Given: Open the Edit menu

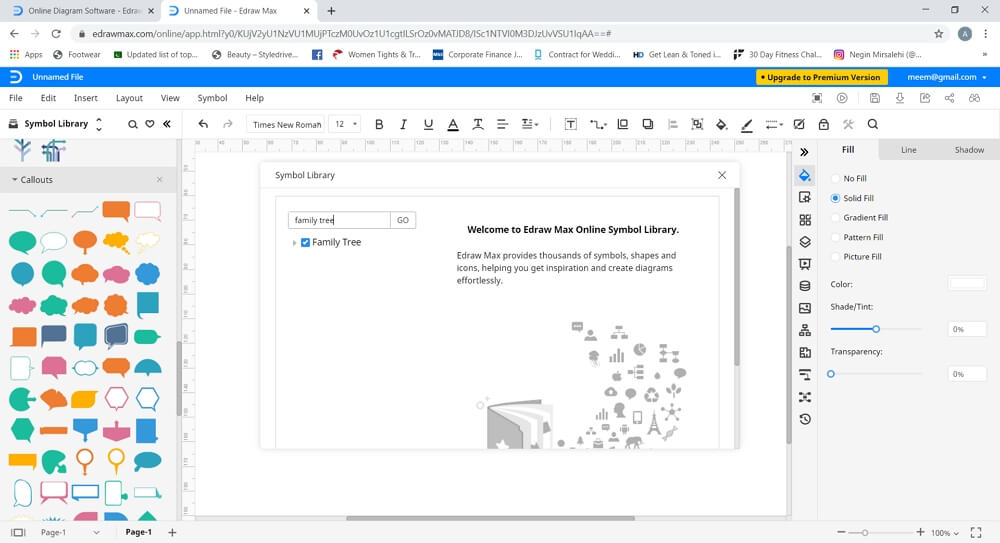Looking at the screenshot, I should (48, 98).
